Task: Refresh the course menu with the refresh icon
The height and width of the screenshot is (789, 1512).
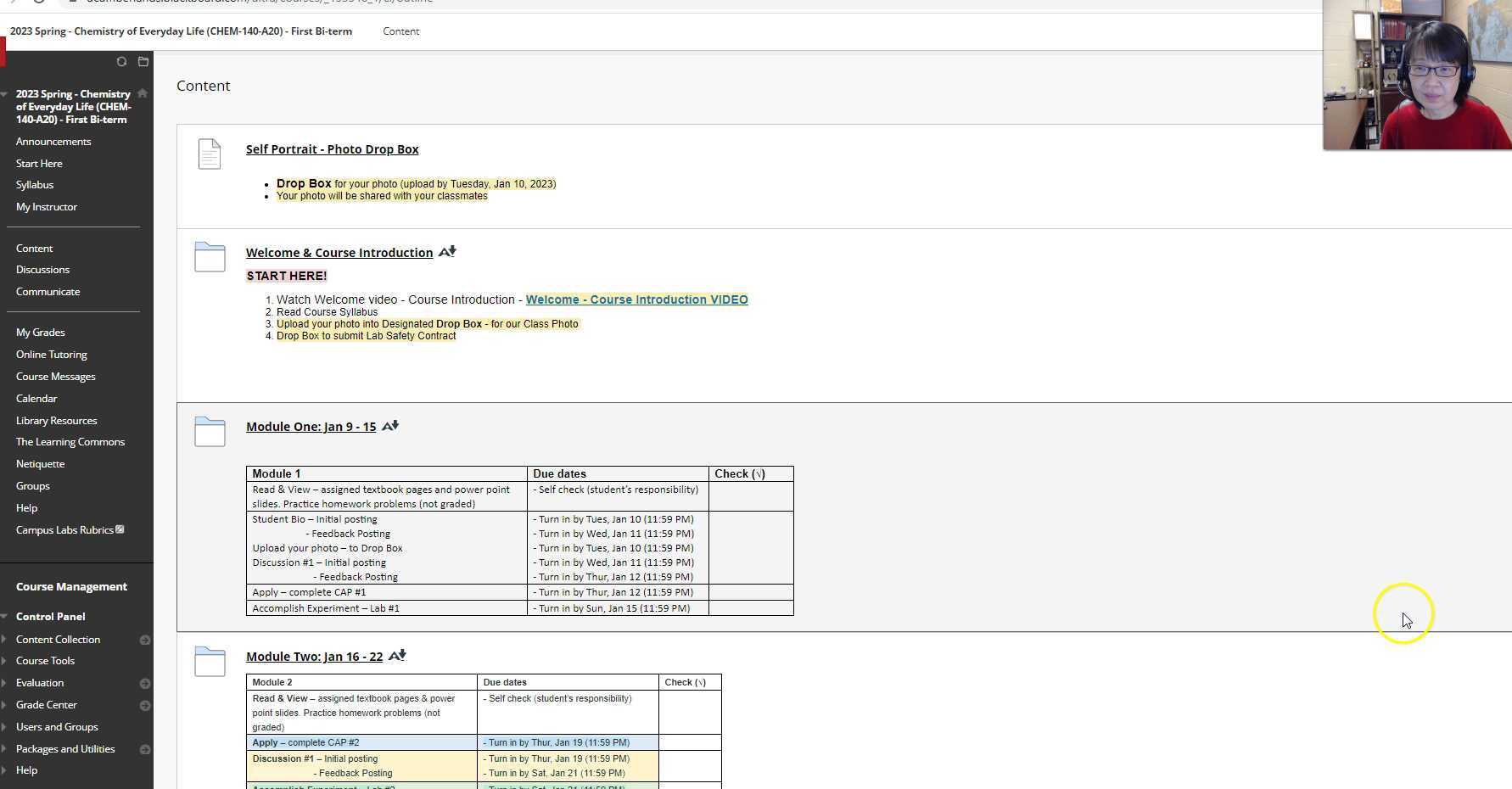Action: pyautogui.click(x=121, y=61)
